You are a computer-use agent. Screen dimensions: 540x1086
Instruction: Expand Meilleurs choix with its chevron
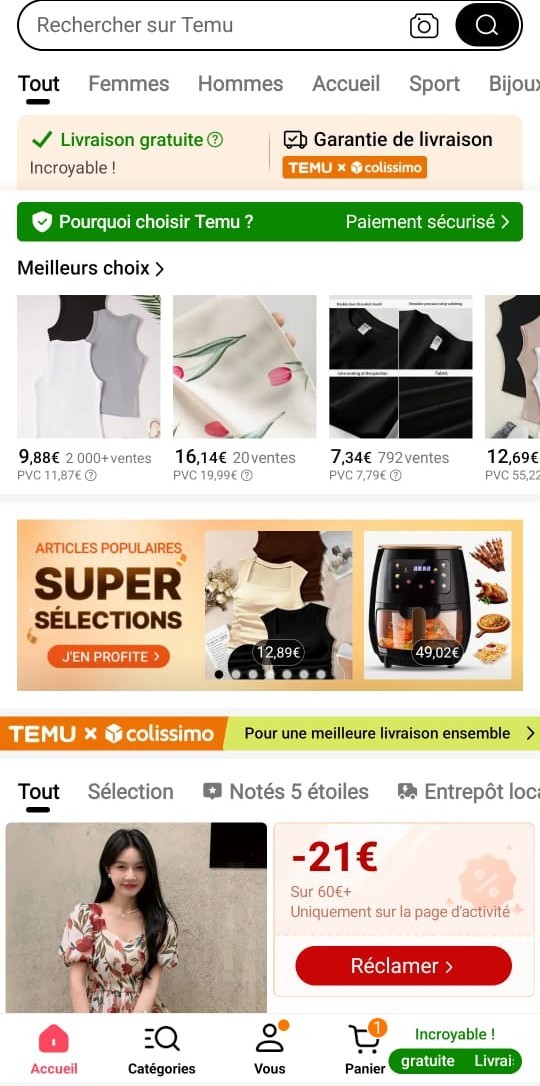[x=159, y=269]
